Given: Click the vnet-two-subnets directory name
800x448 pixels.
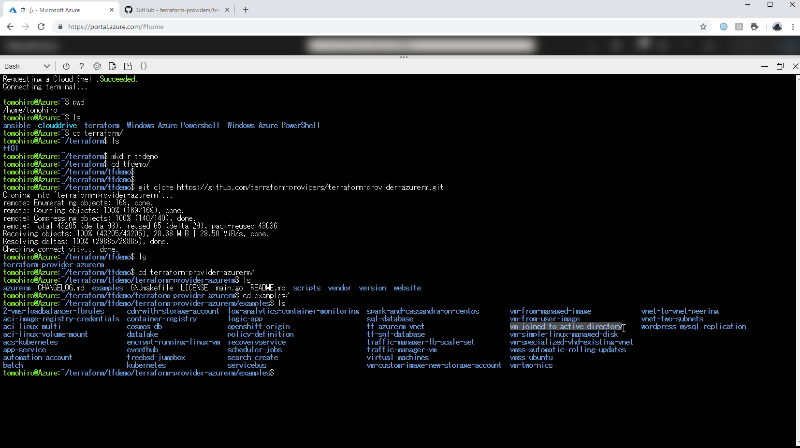Looking at the screenshot, I should [672, 319].
